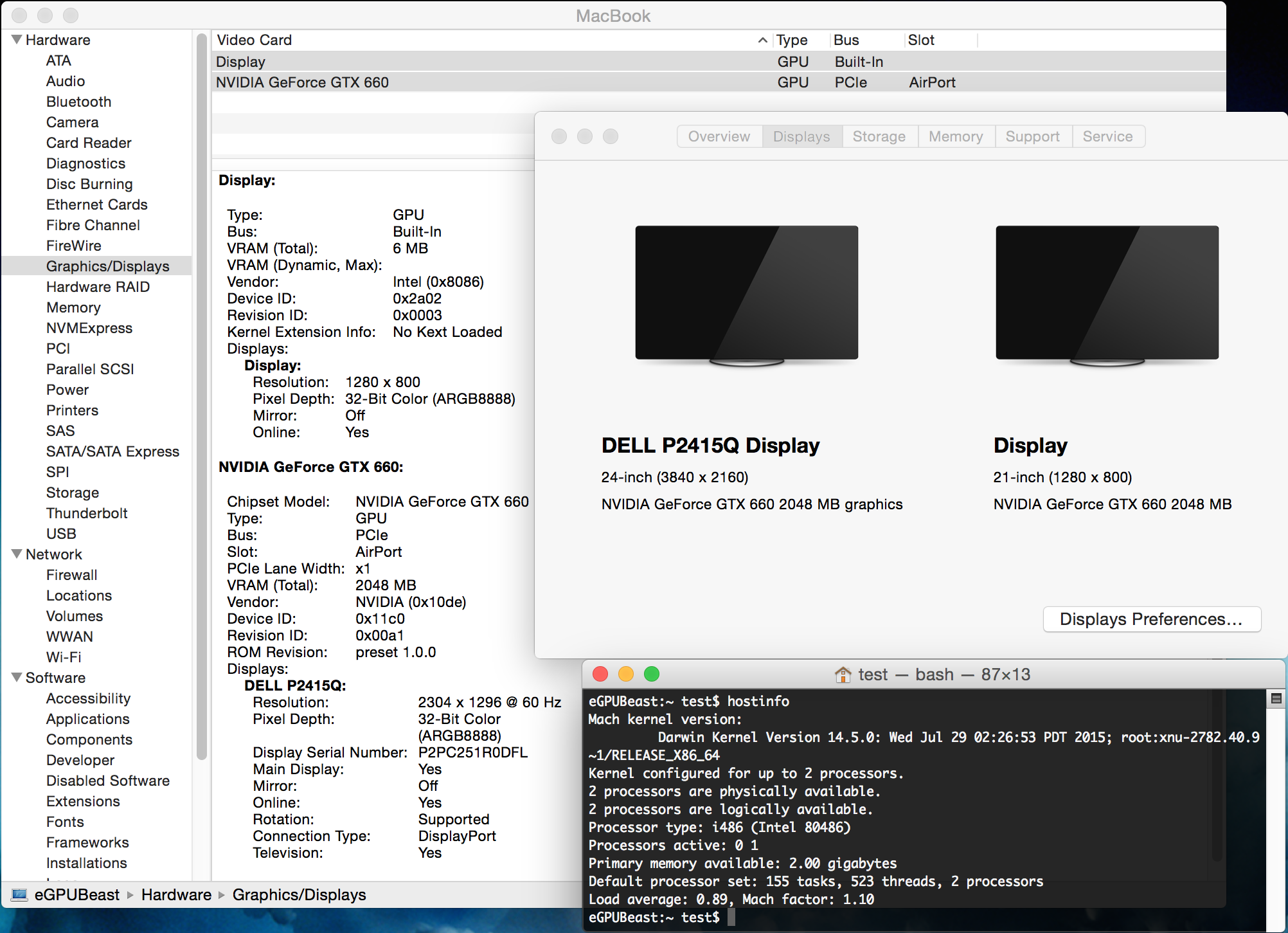Image resolution: width=1288 pixels, height=933 pixels.
Task: Select Parallel SCSI in the sidebar
Action: pyautogui.click(x=90, y=369)
